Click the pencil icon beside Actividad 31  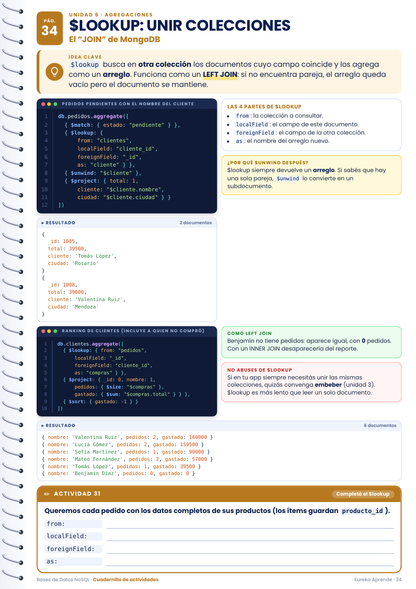click(x=47, y=494)
